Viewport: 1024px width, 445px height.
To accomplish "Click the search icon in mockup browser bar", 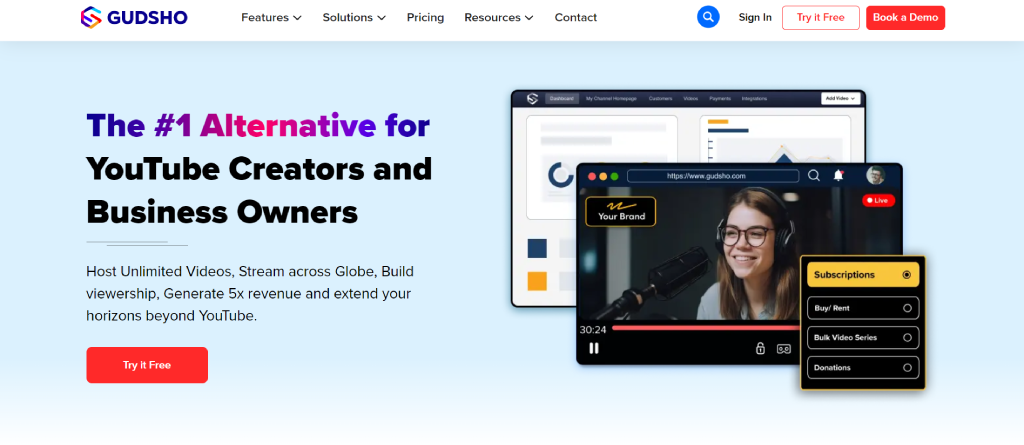I will [814, 175].
